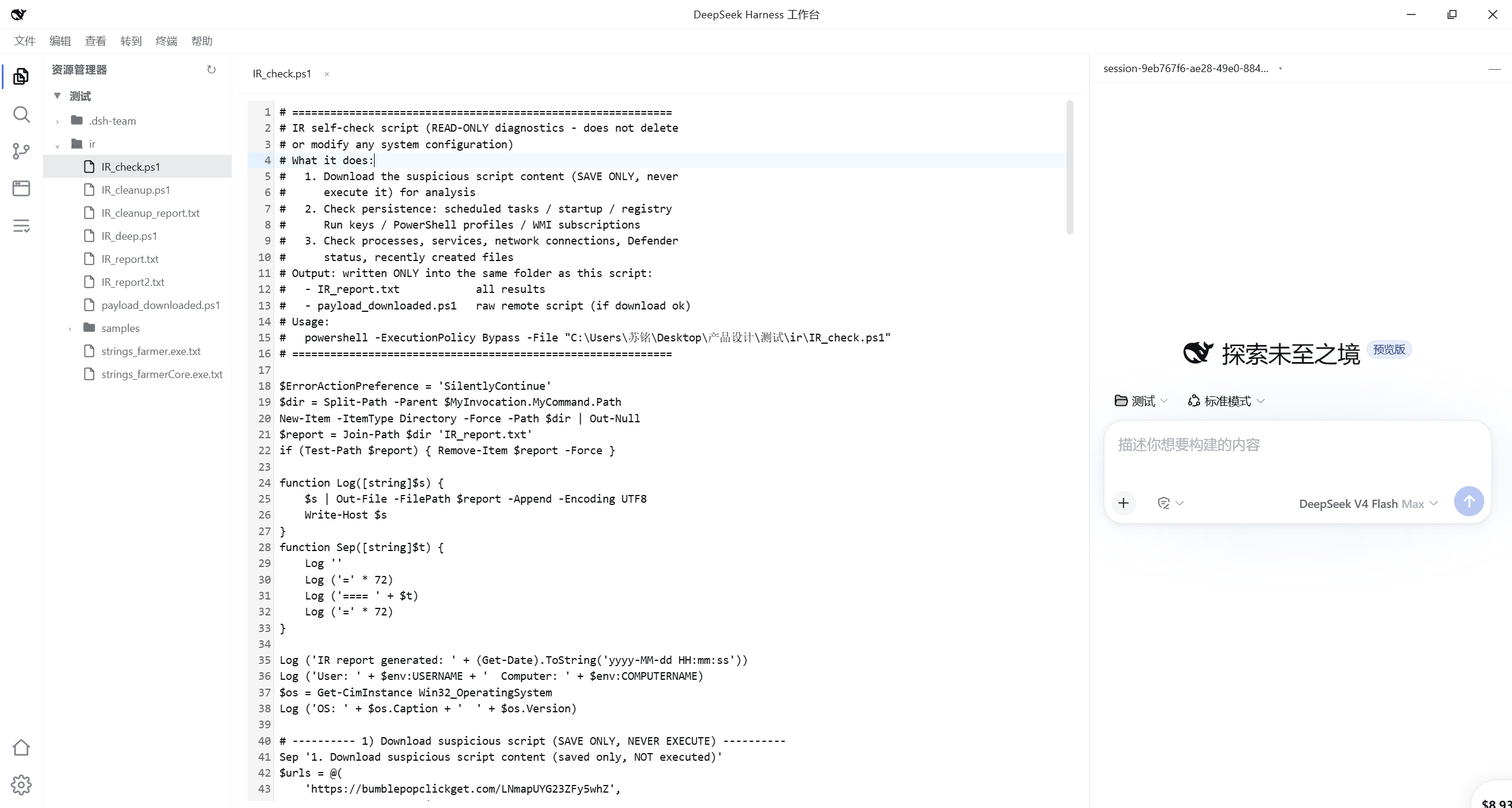Click the DeepSeek whale logo in title bar
Screen dimensions: 1512x808
click(18, 14)
